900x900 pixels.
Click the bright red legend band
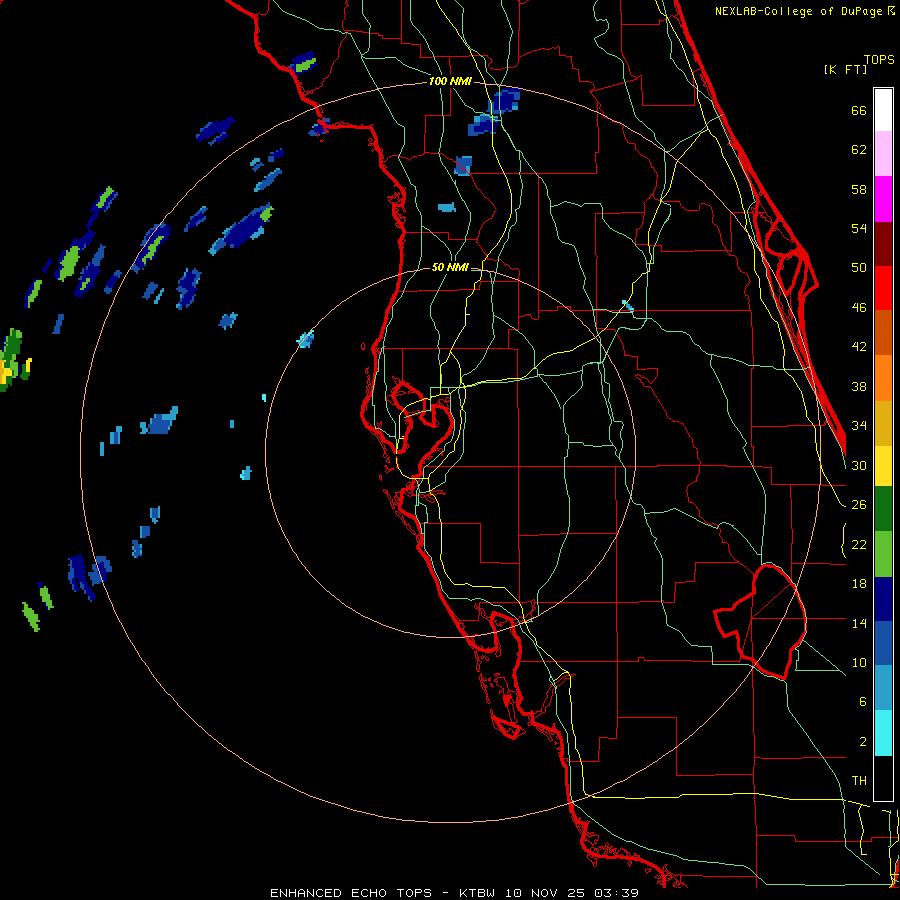883,288
